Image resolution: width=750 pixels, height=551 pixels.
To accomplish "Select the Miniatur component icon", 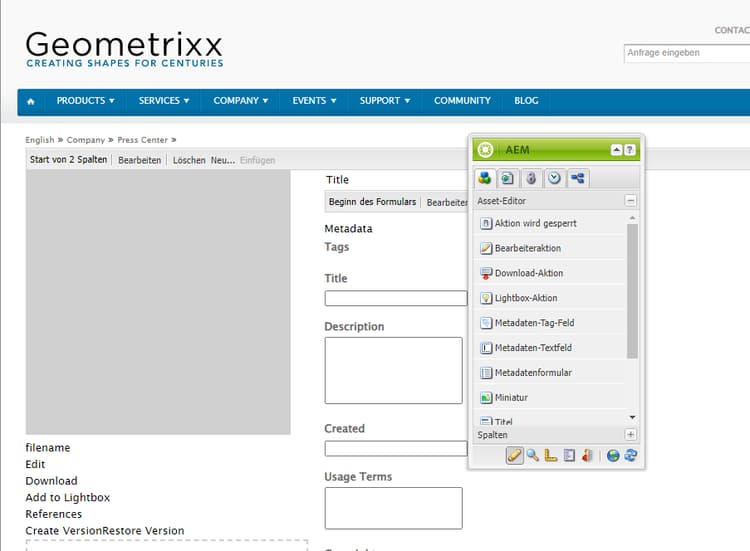I will [x=485, y=397].
